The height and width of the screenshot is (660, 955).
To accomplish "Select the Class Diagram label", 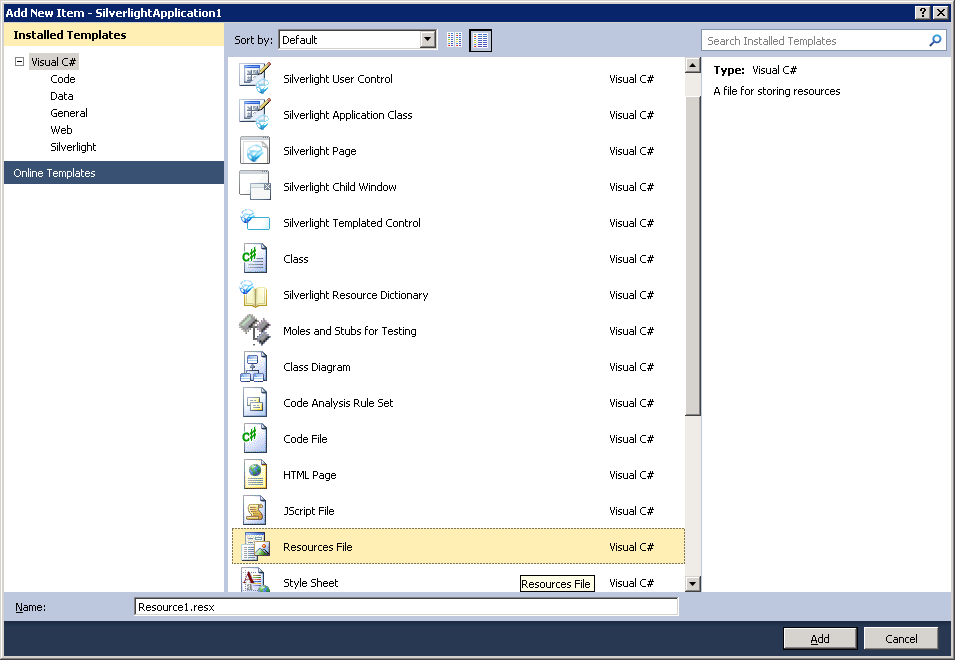I will click(x=317, y=367).
